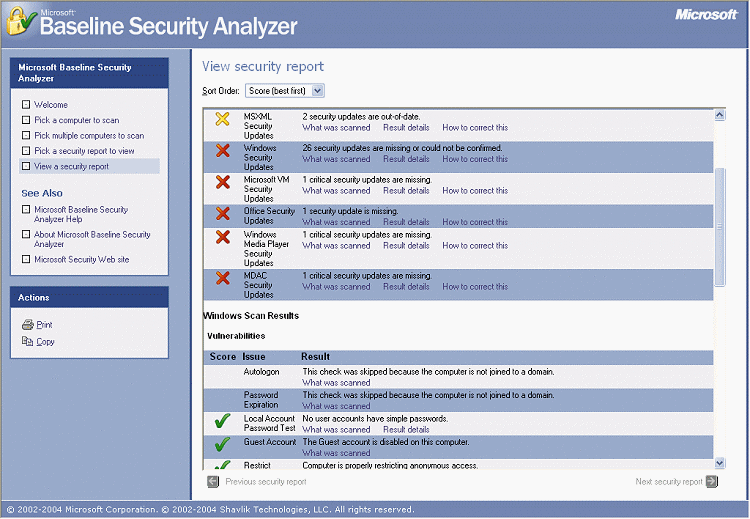This screenshot has width=750, height=519.
Task: Click the vertical scrollbar thumb in the report
Action: tap(719, 227)
